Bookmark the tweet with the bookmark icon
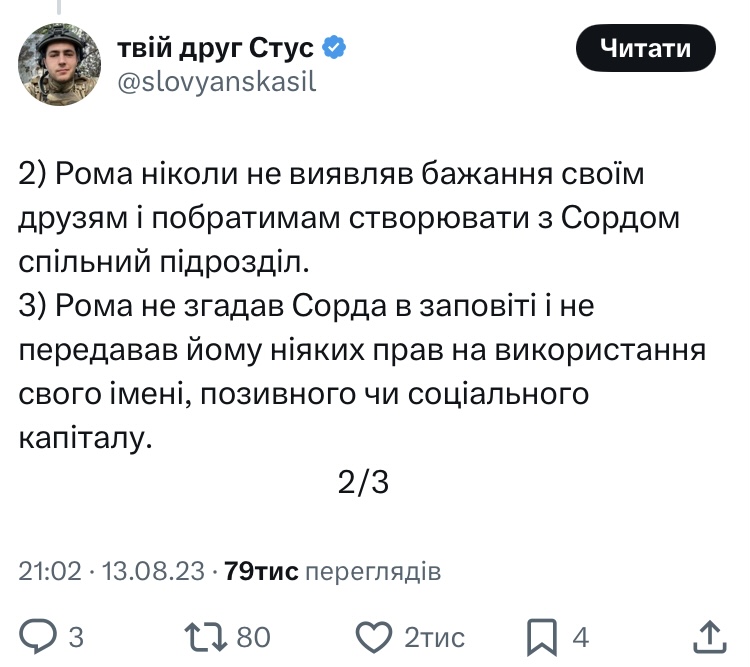This screenshot has width=750, height=667. 542,635
